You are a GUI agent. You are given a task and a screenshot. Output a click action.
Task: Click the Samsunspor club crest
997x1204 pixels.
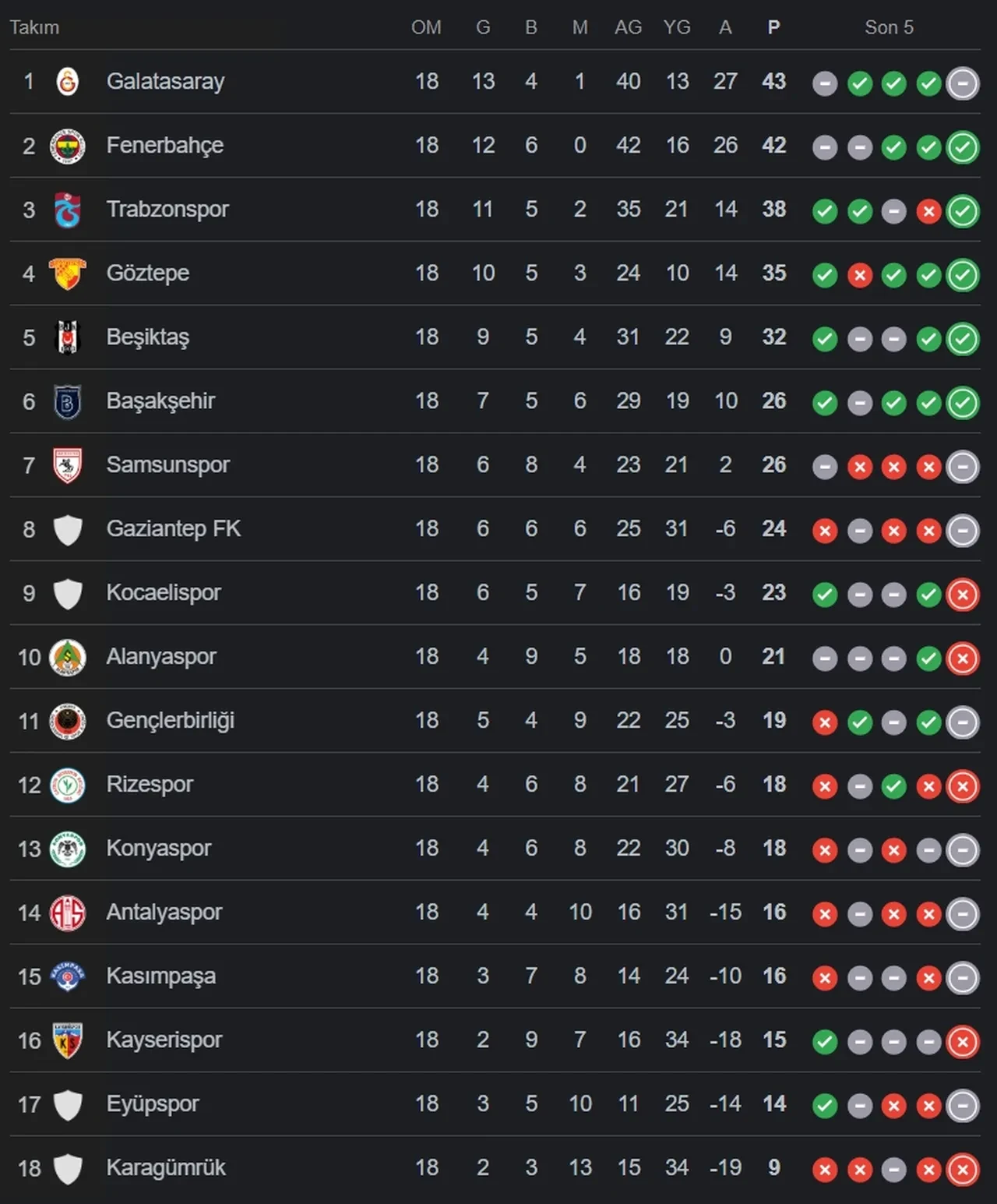coord(68,465)
